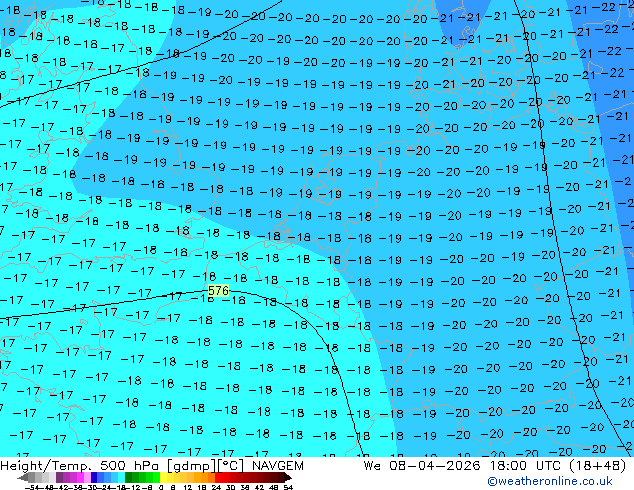
Task: Click the grey left arrow of legend
Action: [23, 477]
